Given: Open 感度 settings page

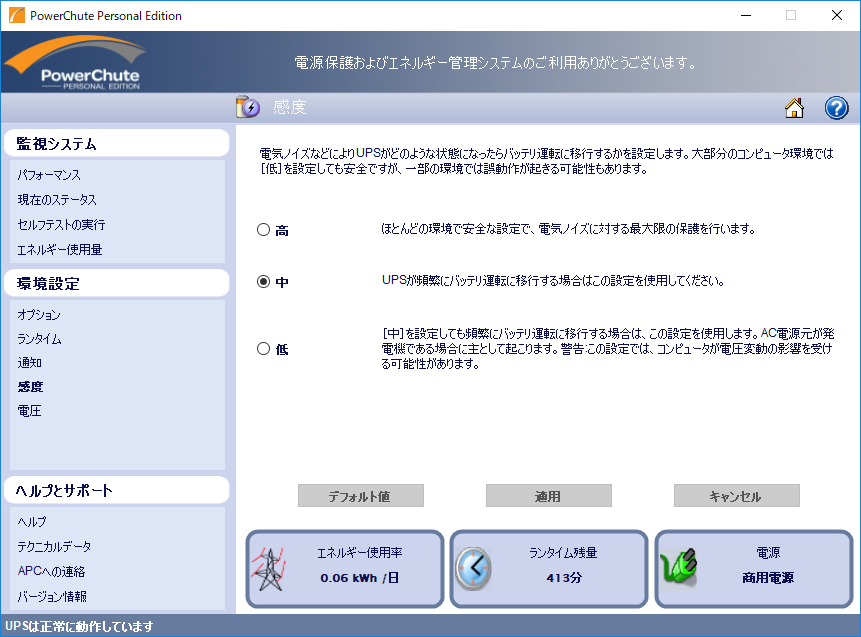Looking at the screenshot, I should click(30, 387).
